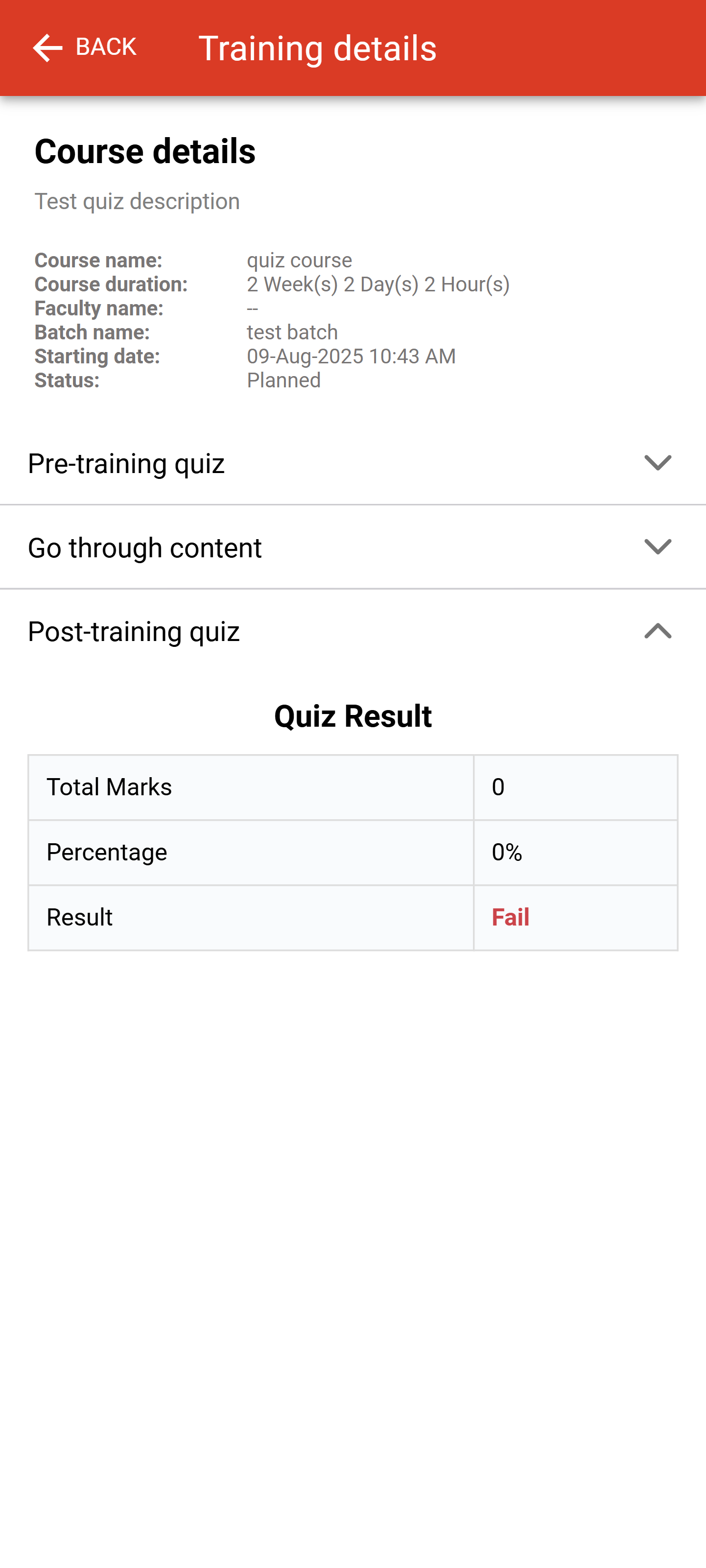Expand the Go through content chevron
The width and height of the screenshot is (706, 1568).
[658, 547]
